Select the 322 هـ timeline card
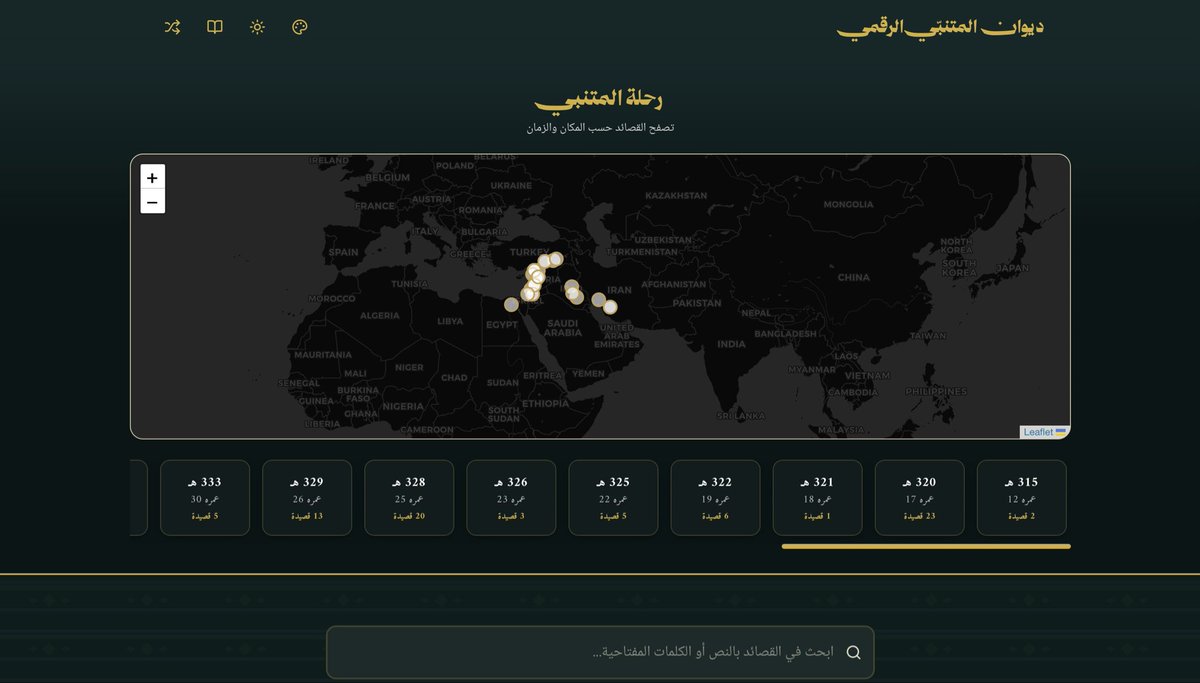The height and width of the screenshot is (683, 1200). click(715, 497)
